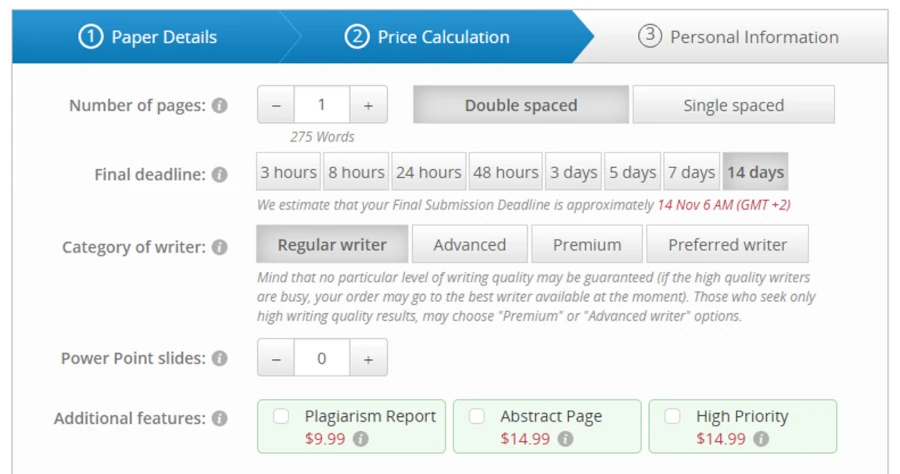This screenshot has width=900, height=474.
Task: Go to Paper Details step
Action: pos(149,37)
